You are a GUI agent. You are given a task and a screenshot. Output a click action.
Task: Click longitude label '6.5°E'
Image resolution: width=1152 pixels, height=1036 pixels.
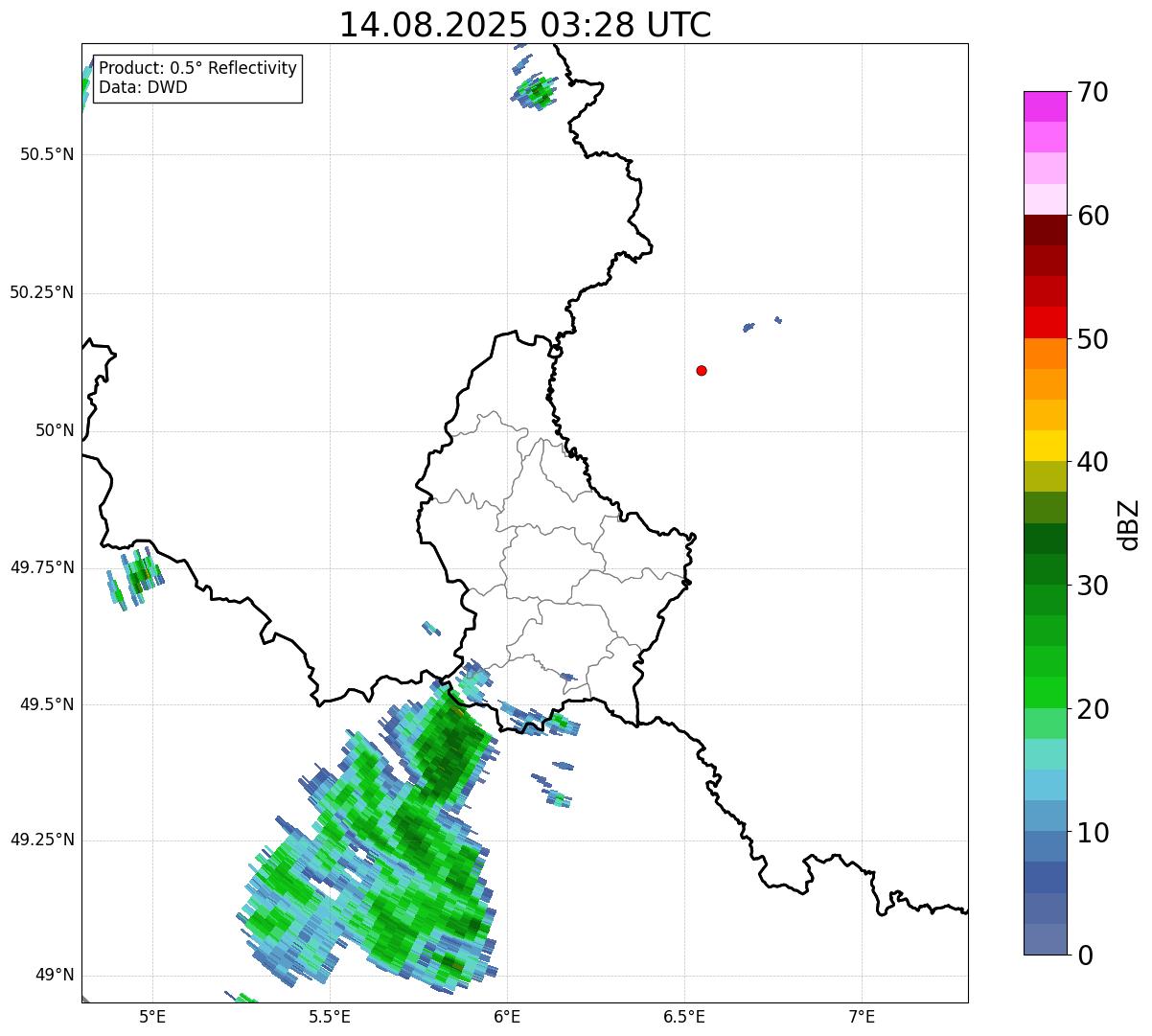coord(684,1017)
